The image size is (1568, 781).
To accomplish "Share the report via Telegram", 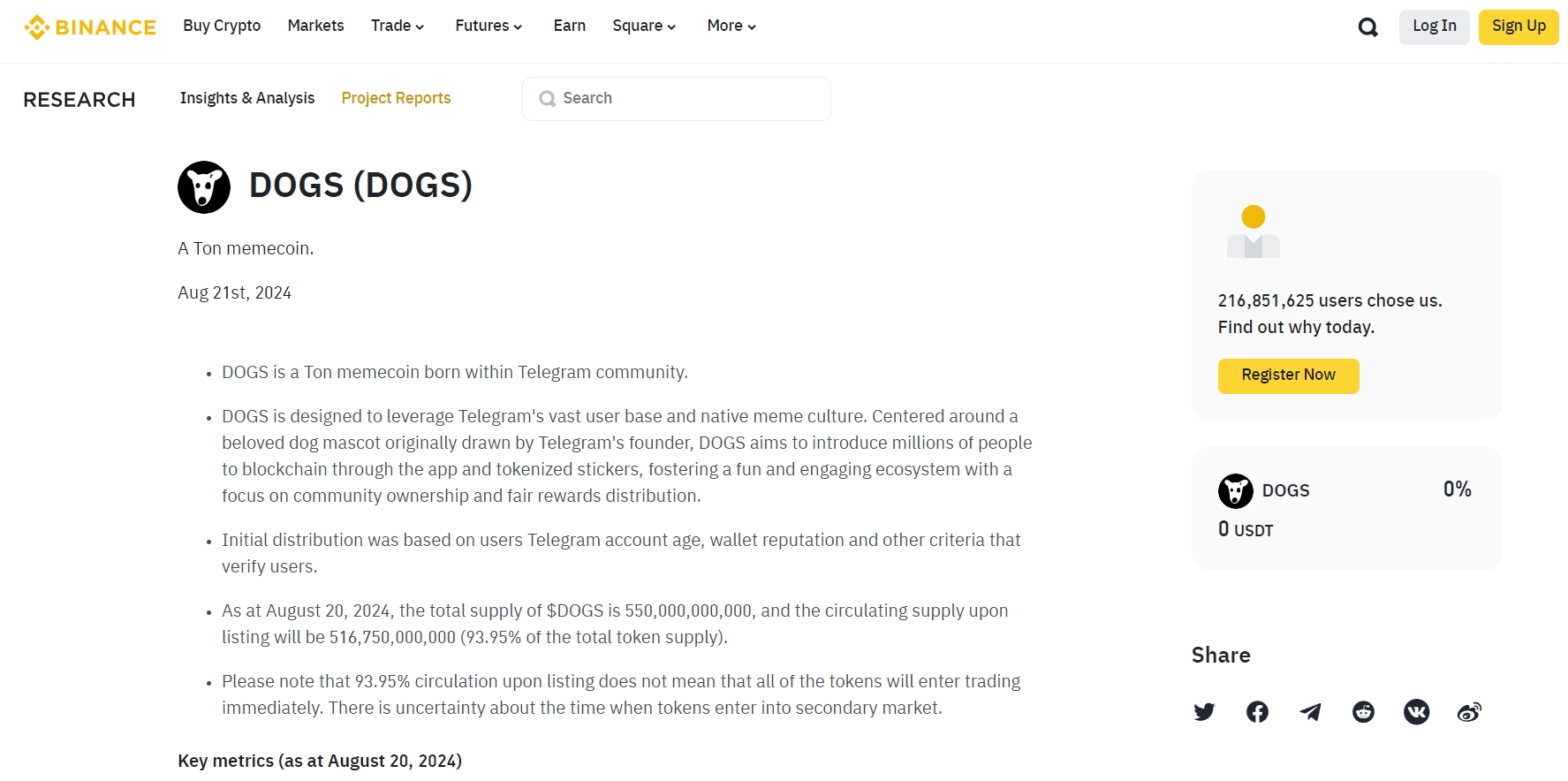I will tap(1310, 712).
